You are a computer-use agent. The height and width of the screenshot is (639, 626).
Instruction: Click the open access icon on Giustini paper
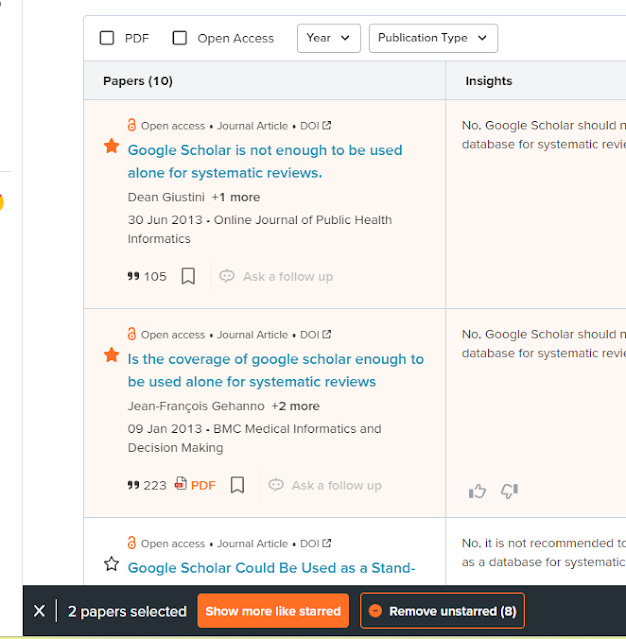(x=132, y=125)
